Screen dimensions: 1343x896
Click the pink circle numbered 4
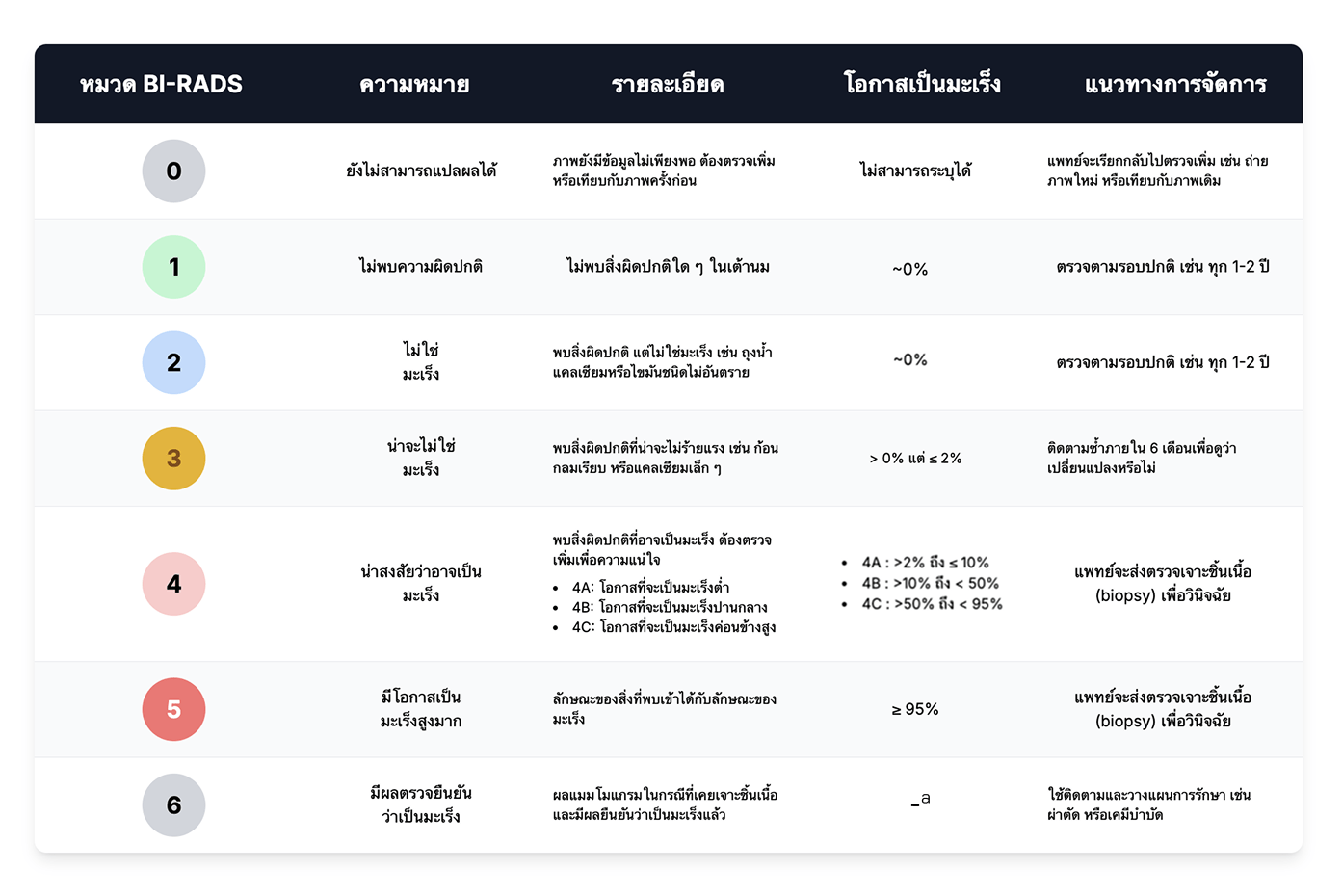pyautogui.click(x=173, y=584)
